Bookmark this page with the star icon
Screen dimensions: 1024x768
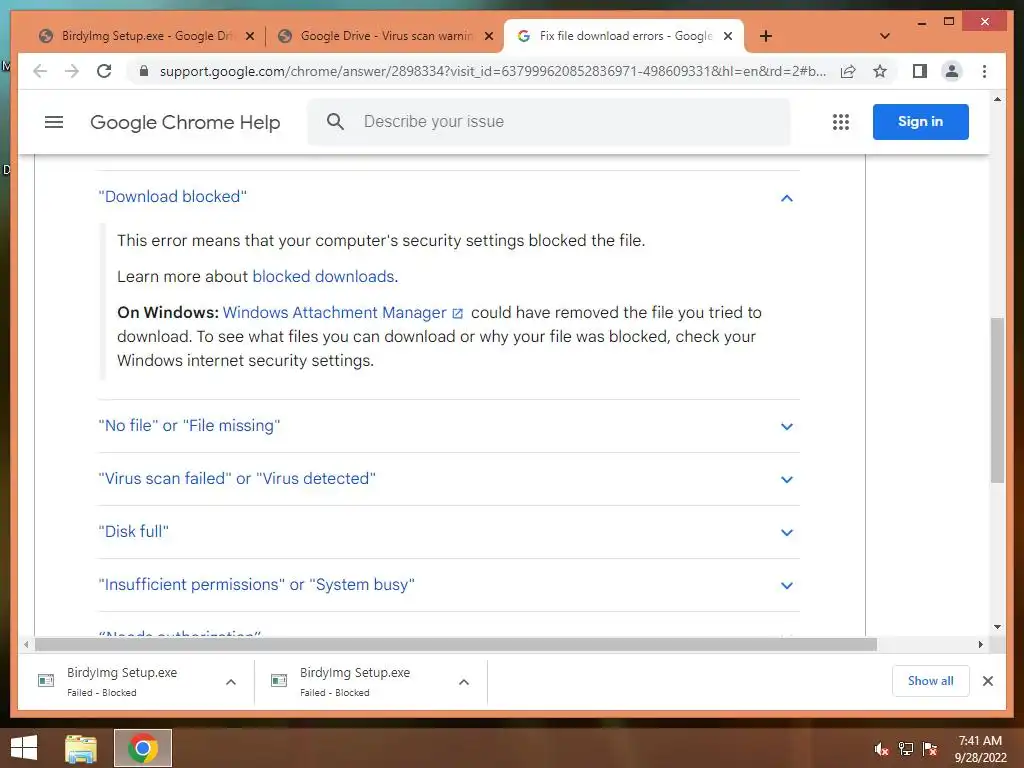[880, 71]
